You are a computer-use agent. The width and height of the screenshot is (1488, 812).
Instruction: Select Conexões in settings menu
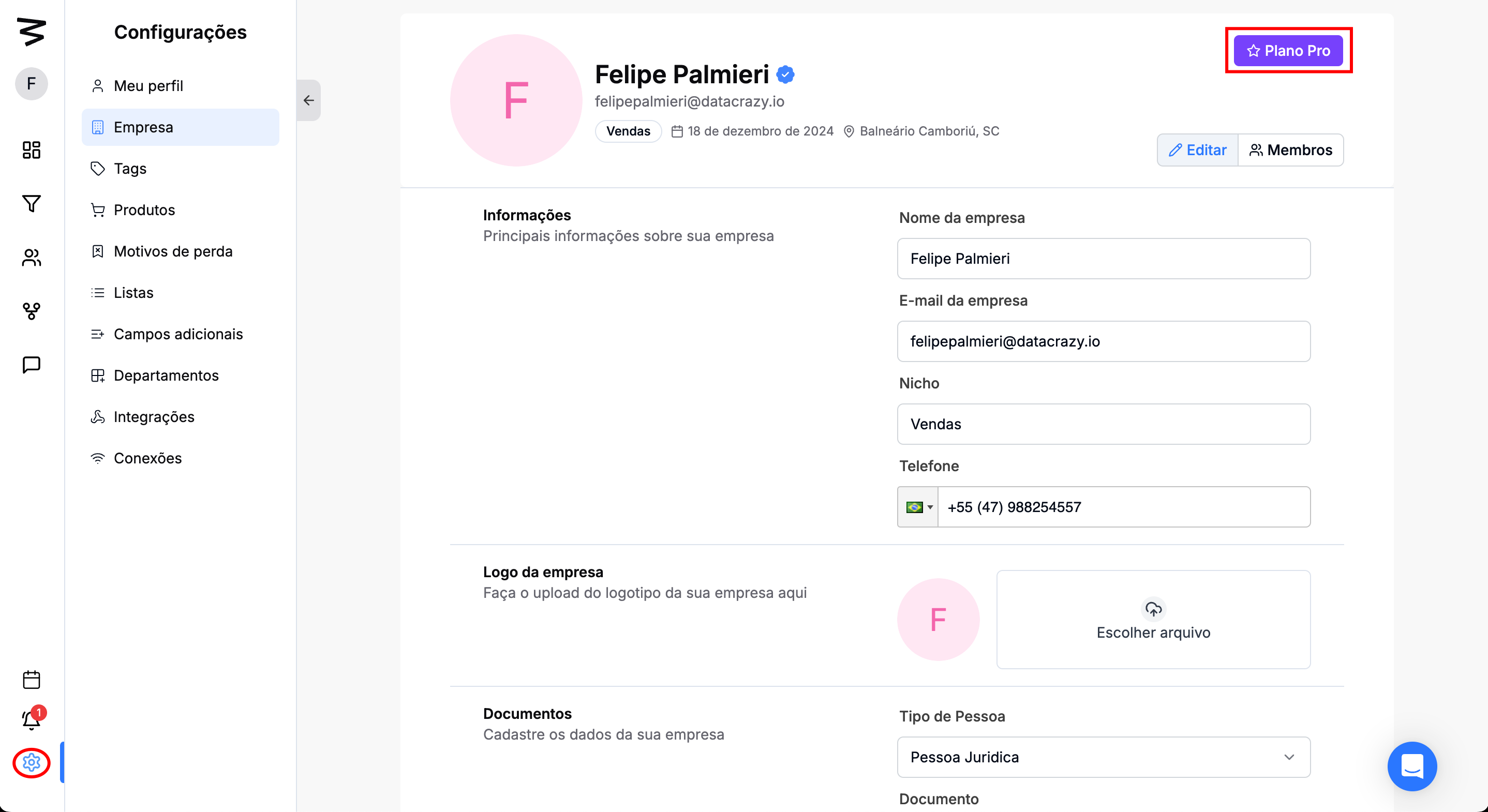tap(147, 459)
